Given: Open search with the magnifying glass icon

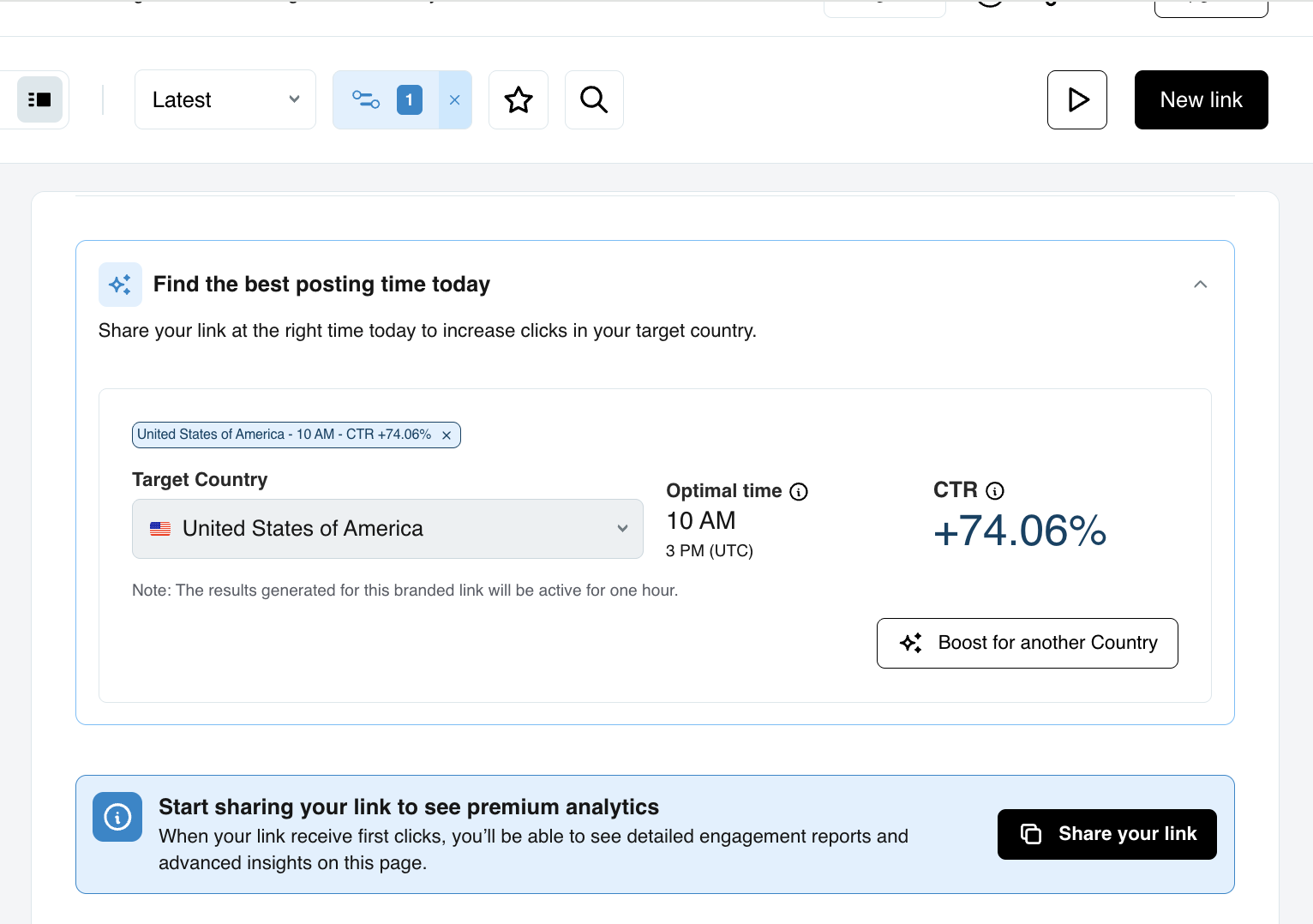Looking at the screenshot, I should tap(593, 99).
